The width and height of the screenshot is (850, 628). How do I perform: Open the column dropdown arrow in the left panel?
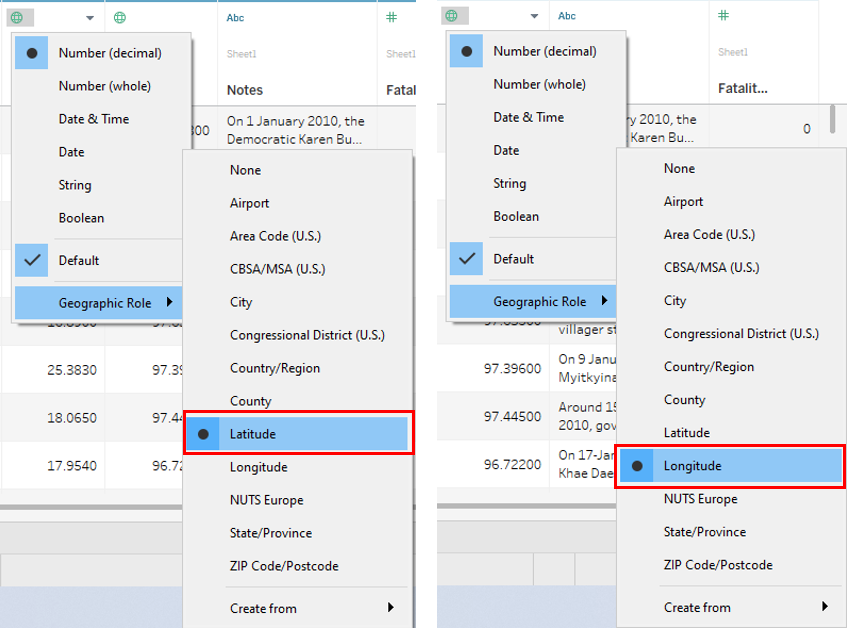pos(90,18)
